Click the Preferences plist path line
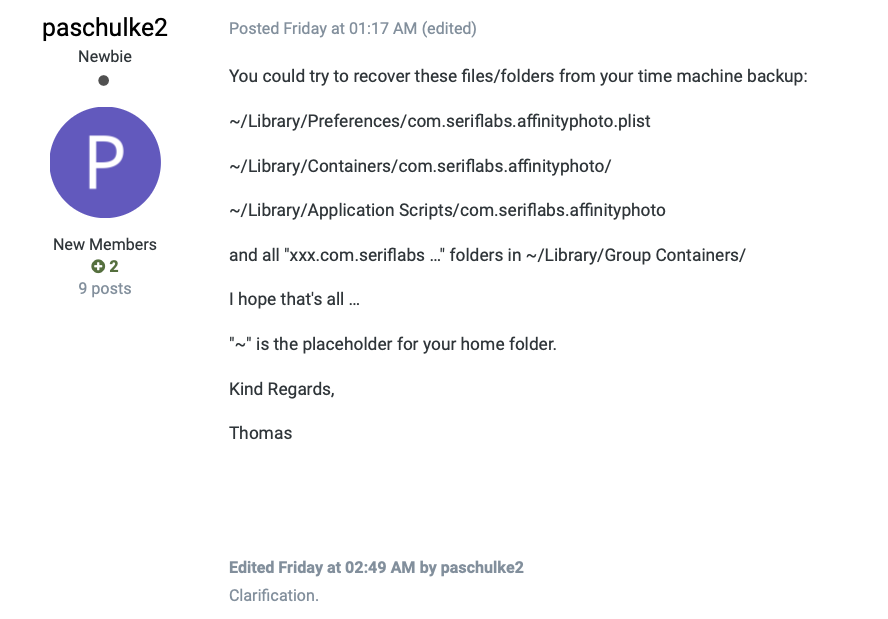The height and width of the screenshot is (619, 888). pyautogui.click(x=439, y=121)
